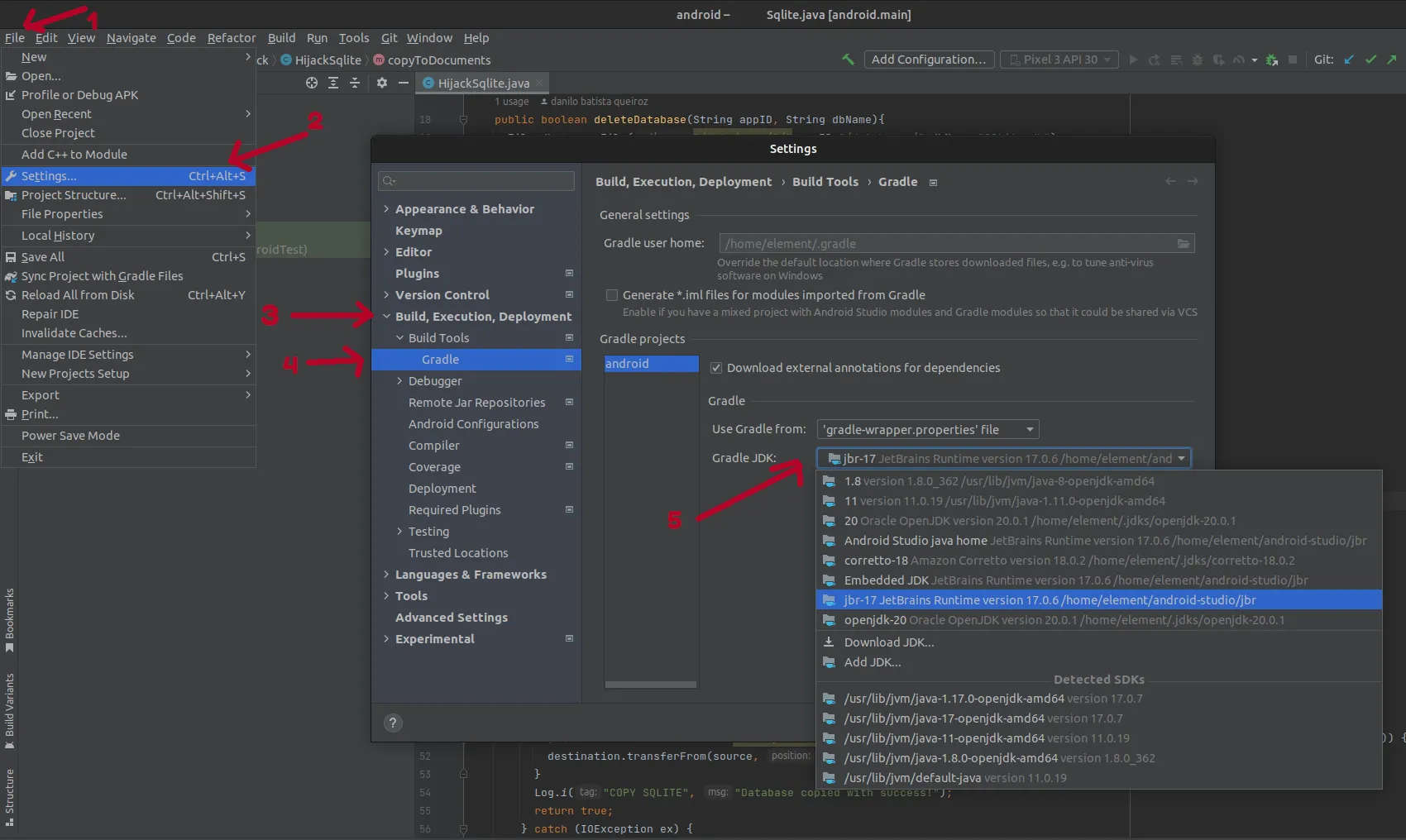Uncheck Download external annotations for dependencies

pyautogui.click(x=716, y=368)
